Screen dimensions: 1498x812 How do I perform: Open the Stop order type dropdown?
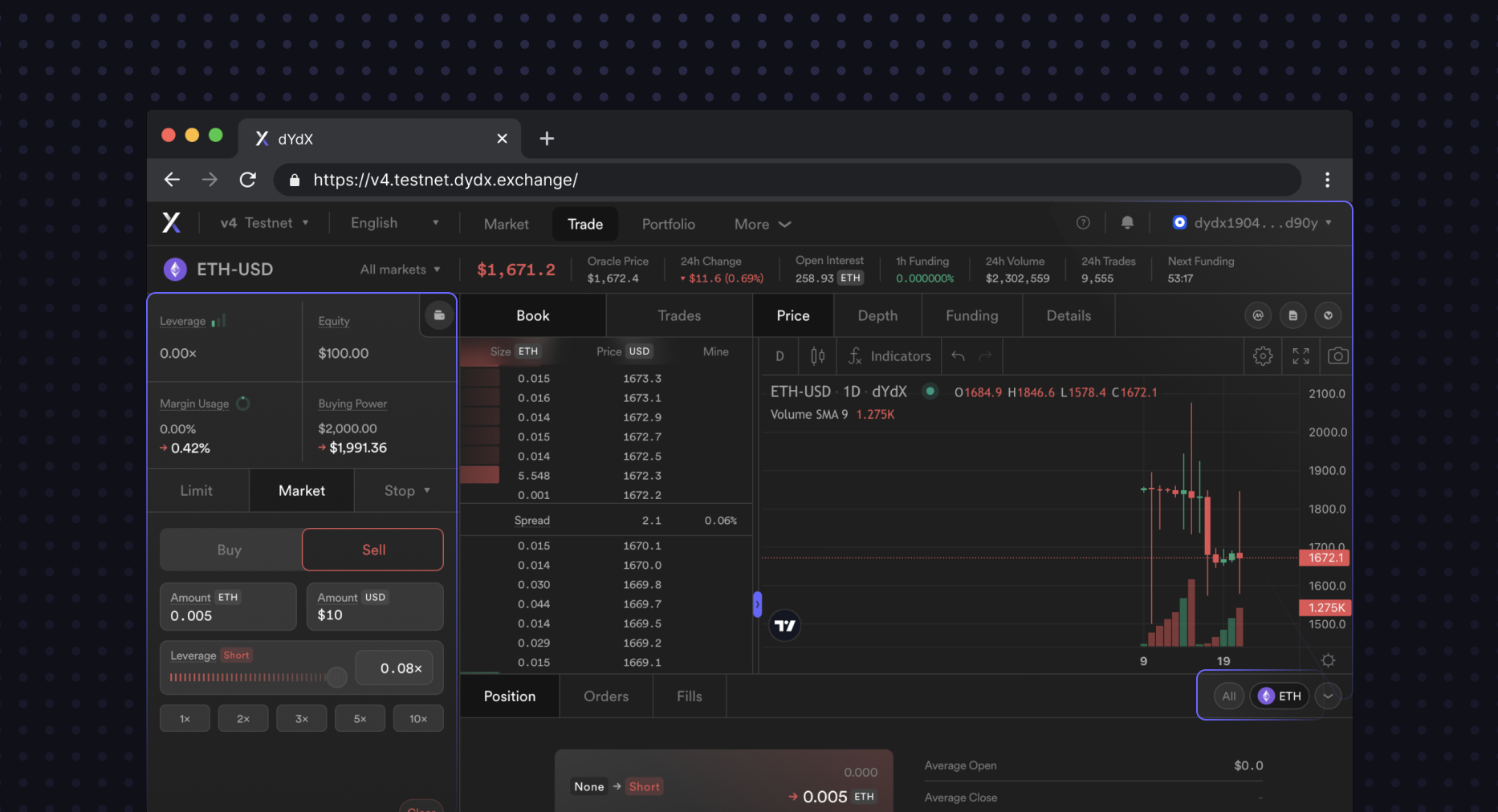[x=407, y=490]
